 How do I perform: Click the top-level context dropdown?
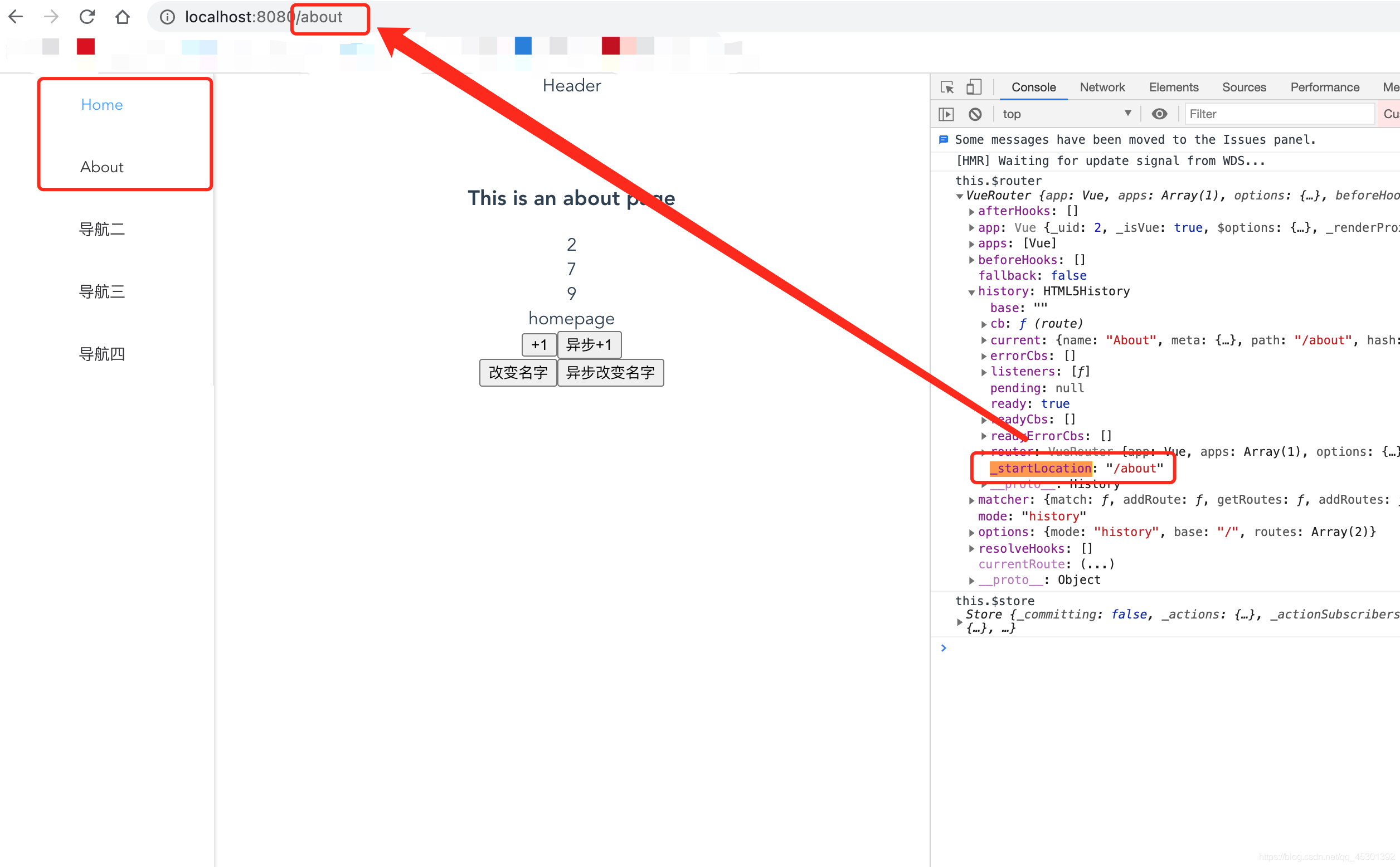[x=1065, y=113]
